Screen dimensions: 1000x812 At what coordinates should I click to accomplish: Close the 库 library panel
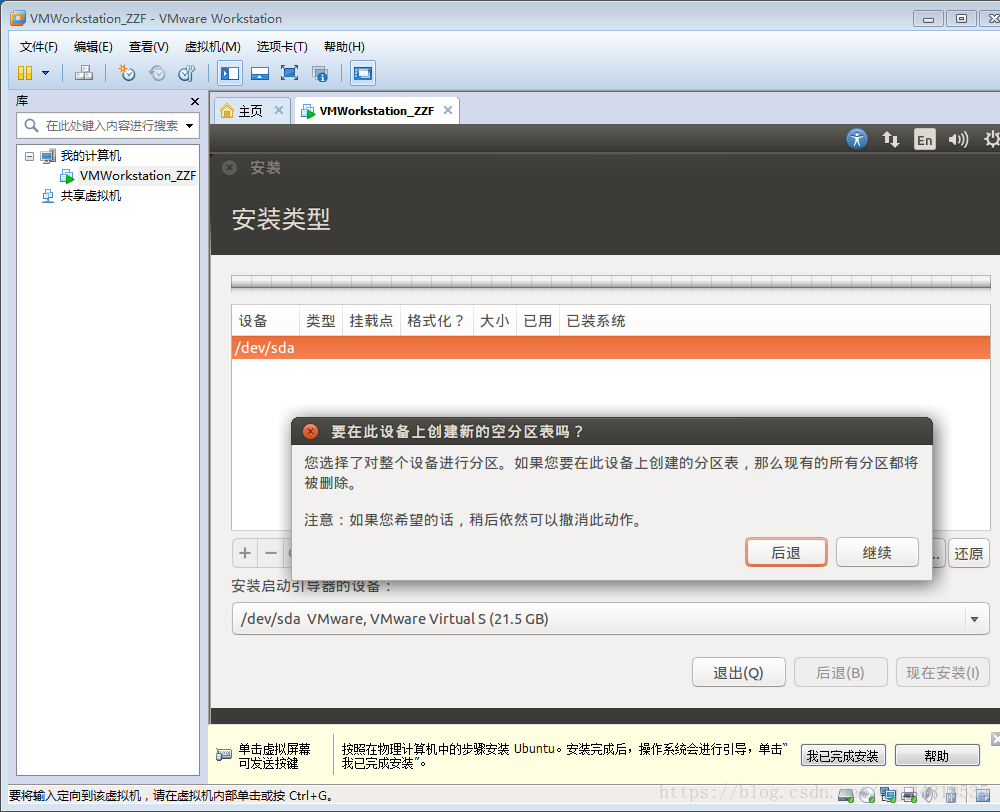pyautogui.click(x=195, y=101)
